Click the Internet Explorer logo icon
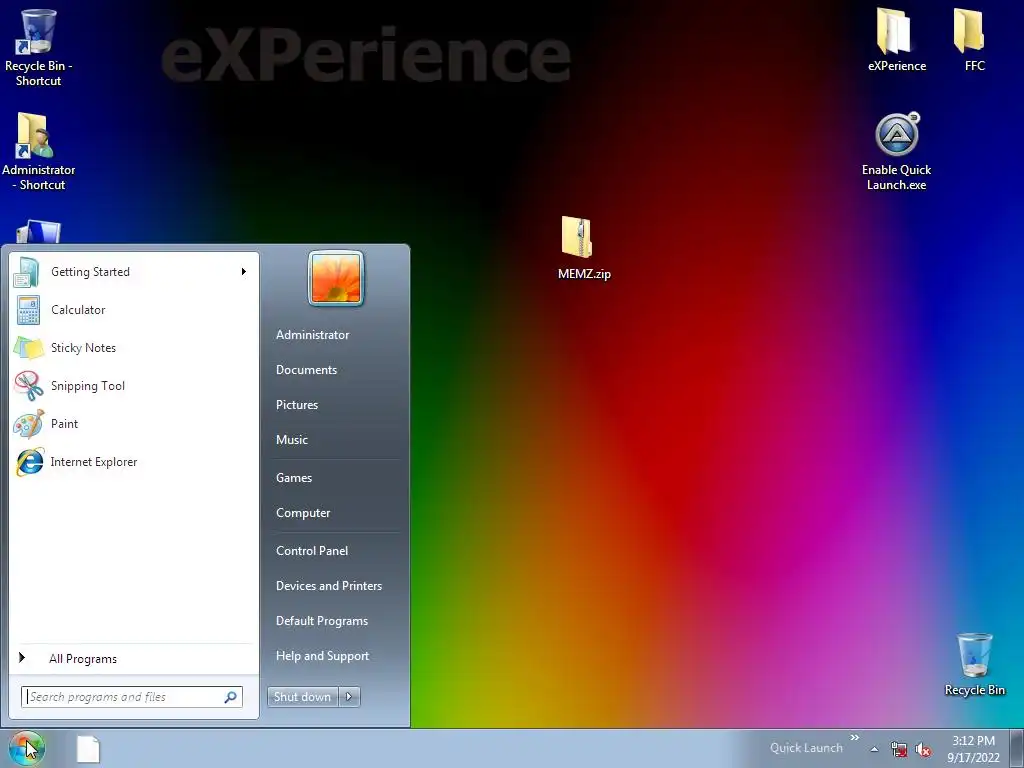The width and height of the screenshot is (1024, 768). [29, 462]
